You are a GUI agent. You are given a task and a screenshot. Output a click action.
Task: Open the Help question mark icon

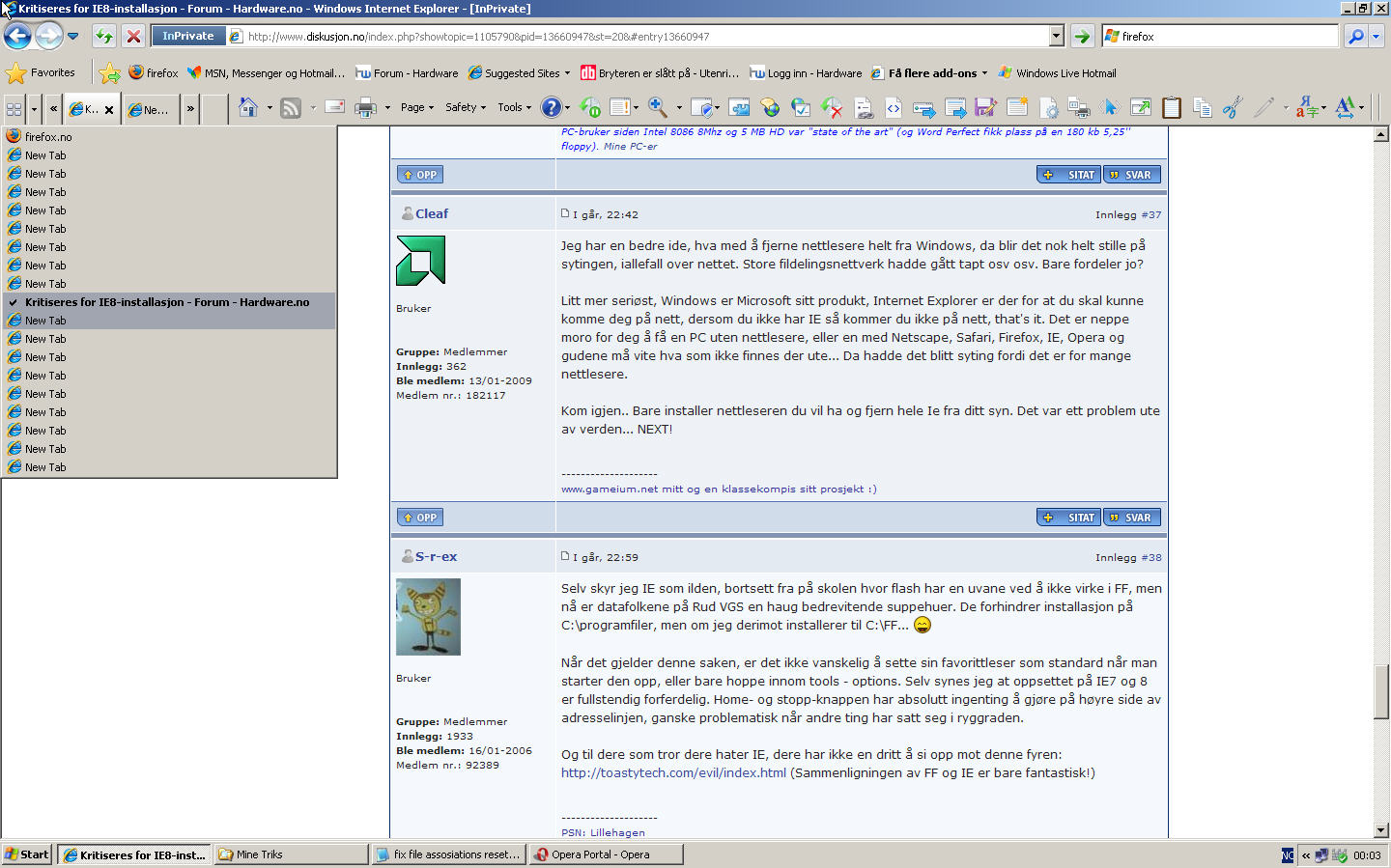click(551, 107)
